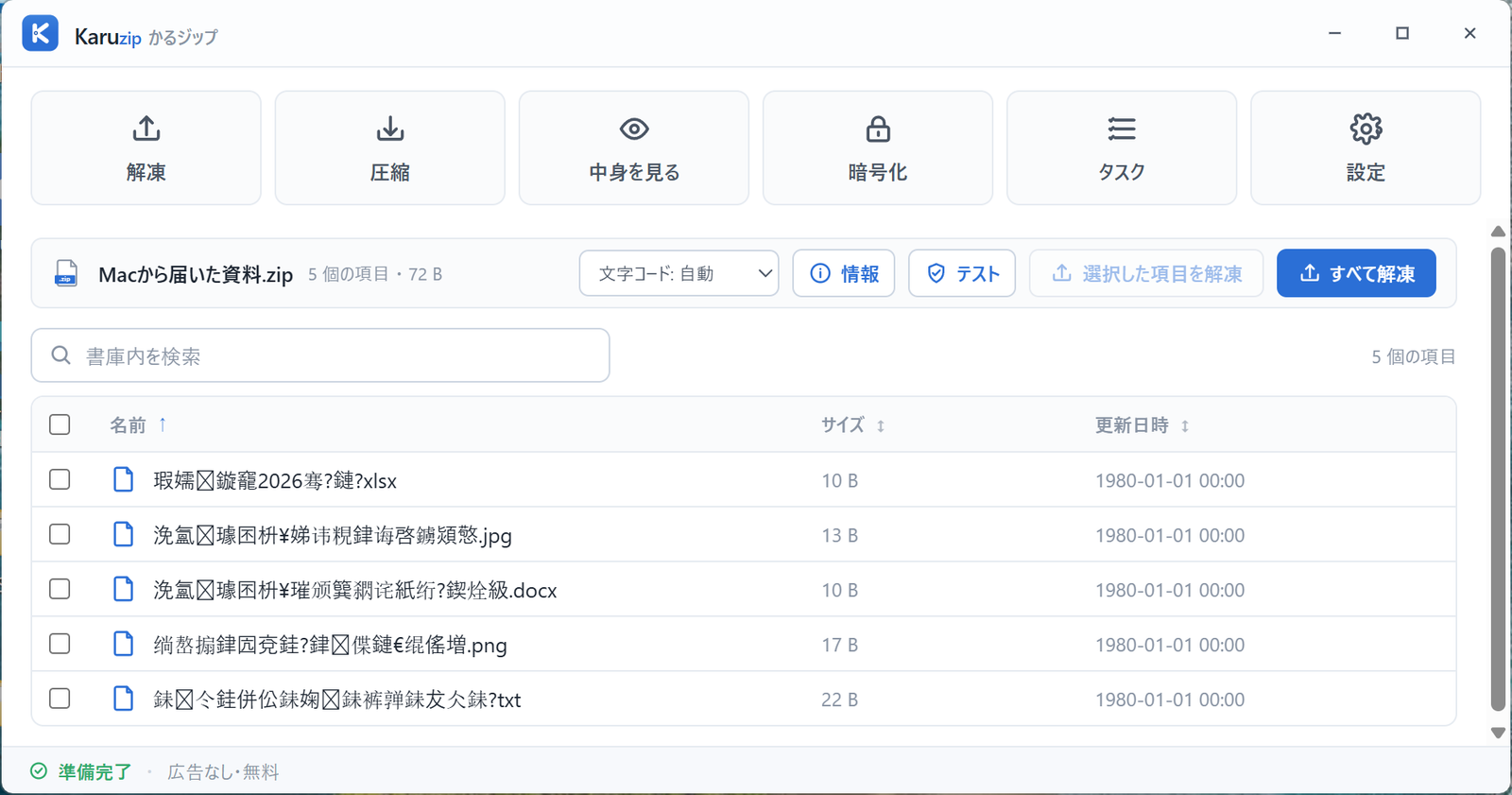Click the 5 個の項目 count above table
Viewport: 1512px width, 795px height.
[x=1414, y=356]
